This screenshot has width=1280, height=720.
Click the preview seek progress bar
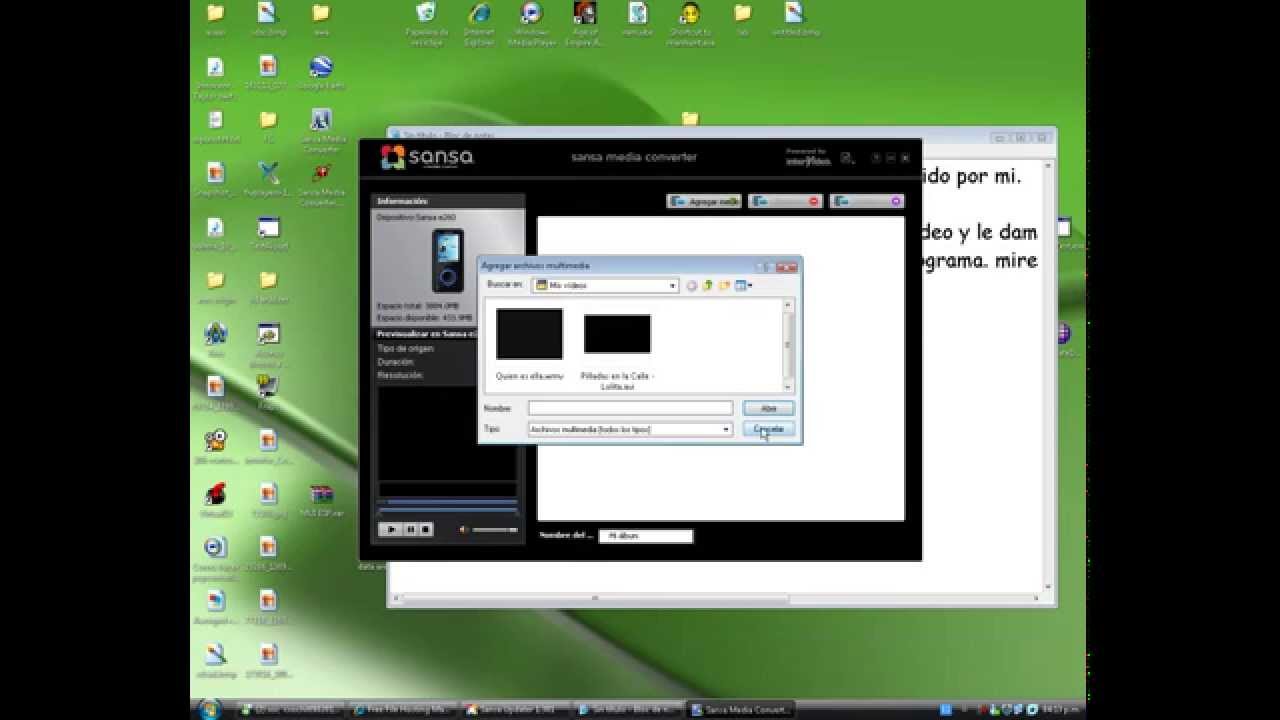(447, 503)
